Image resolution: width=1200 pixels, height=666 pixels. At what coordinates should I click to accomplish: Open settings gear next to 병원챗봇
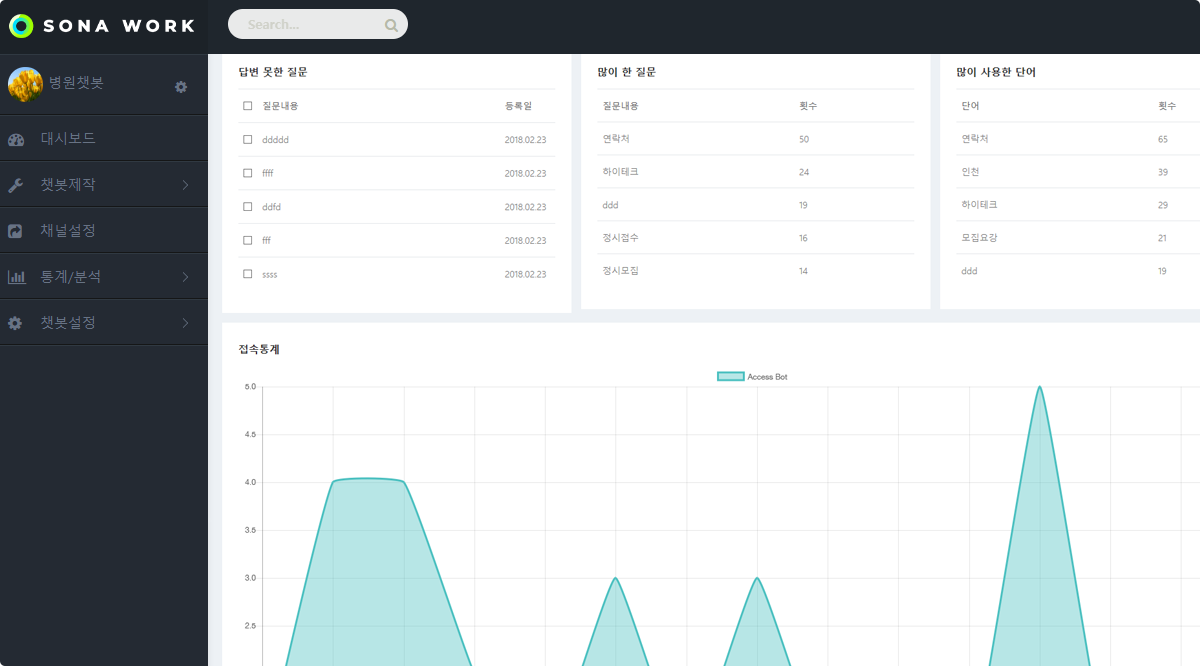tap(181, 87)
